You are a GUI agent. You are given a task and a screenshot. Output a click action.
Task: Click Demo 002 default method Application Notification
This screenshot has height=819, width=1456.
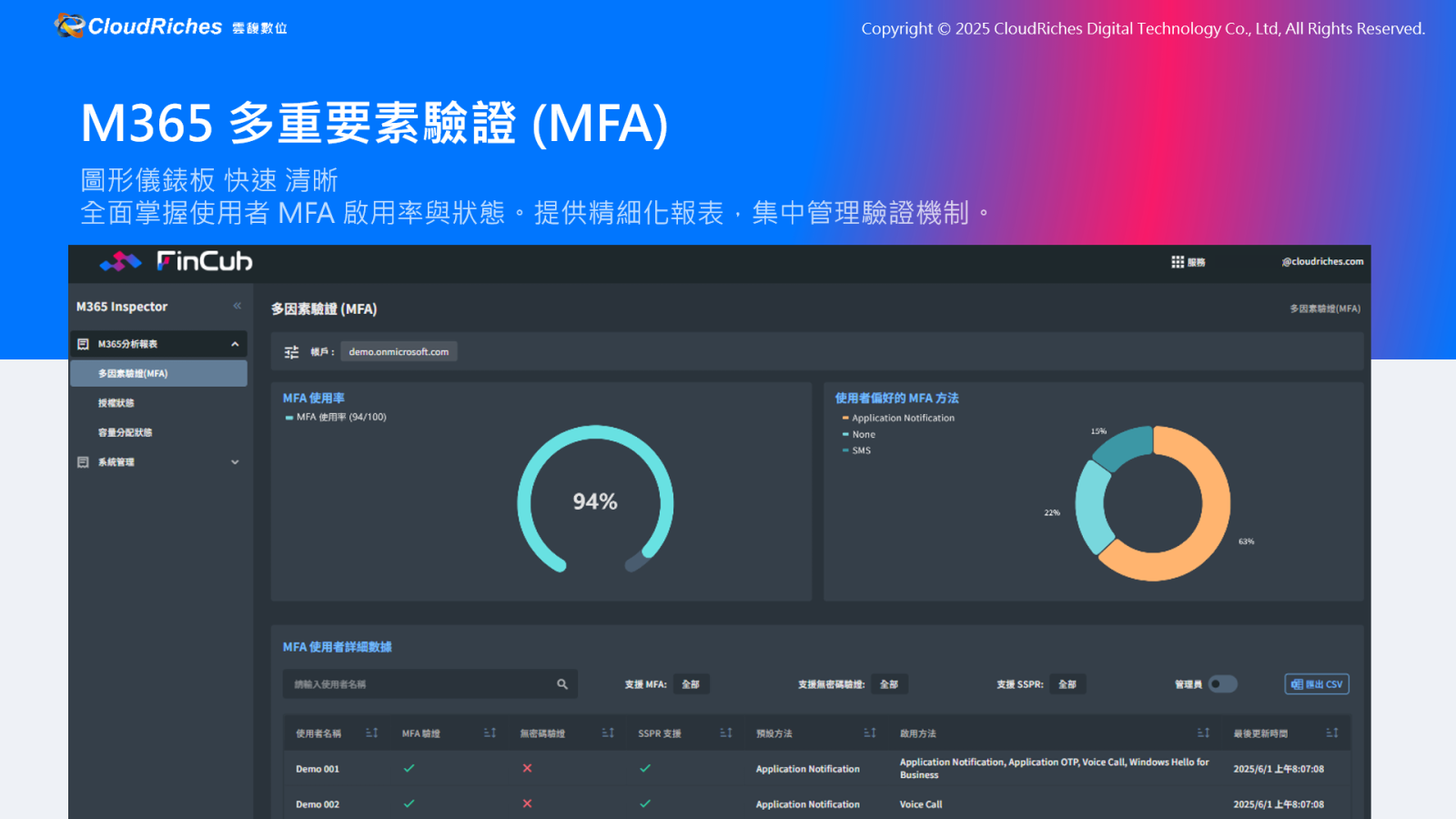coord(808,804)
